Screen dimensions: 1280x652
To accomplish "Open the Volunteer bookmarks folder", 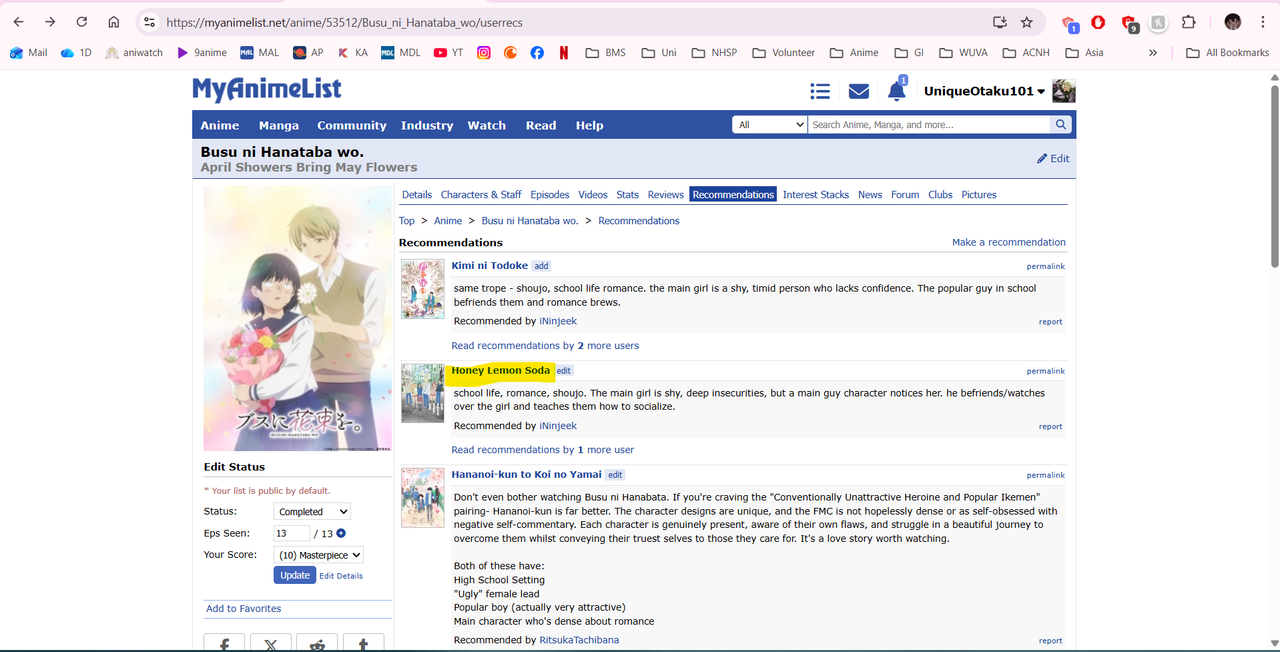I will pos(783,53).
